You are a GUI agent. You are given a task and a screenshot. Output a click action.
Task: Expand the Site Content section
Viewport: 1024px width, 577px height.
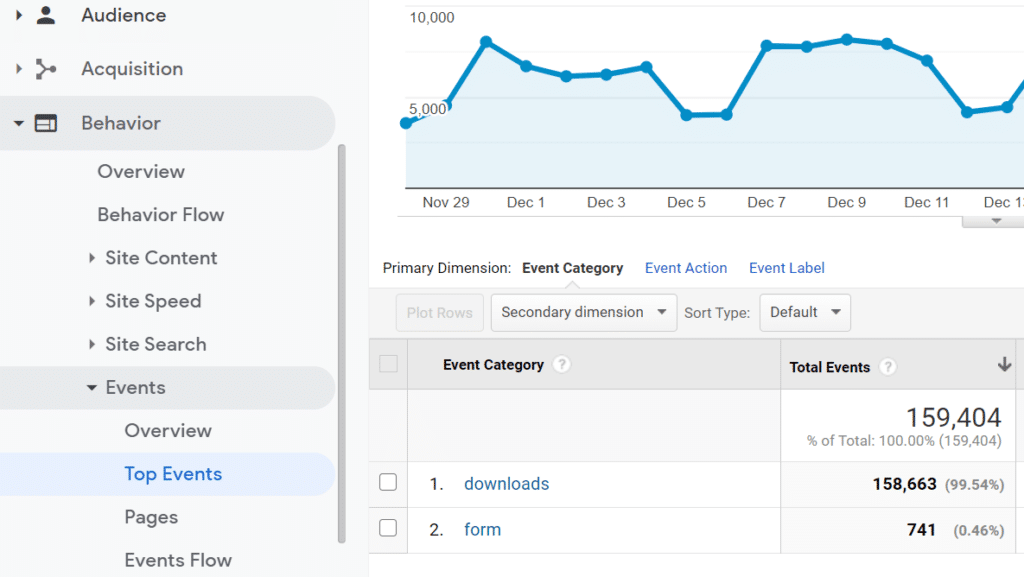pyautogui.click(x=93, y=258)
